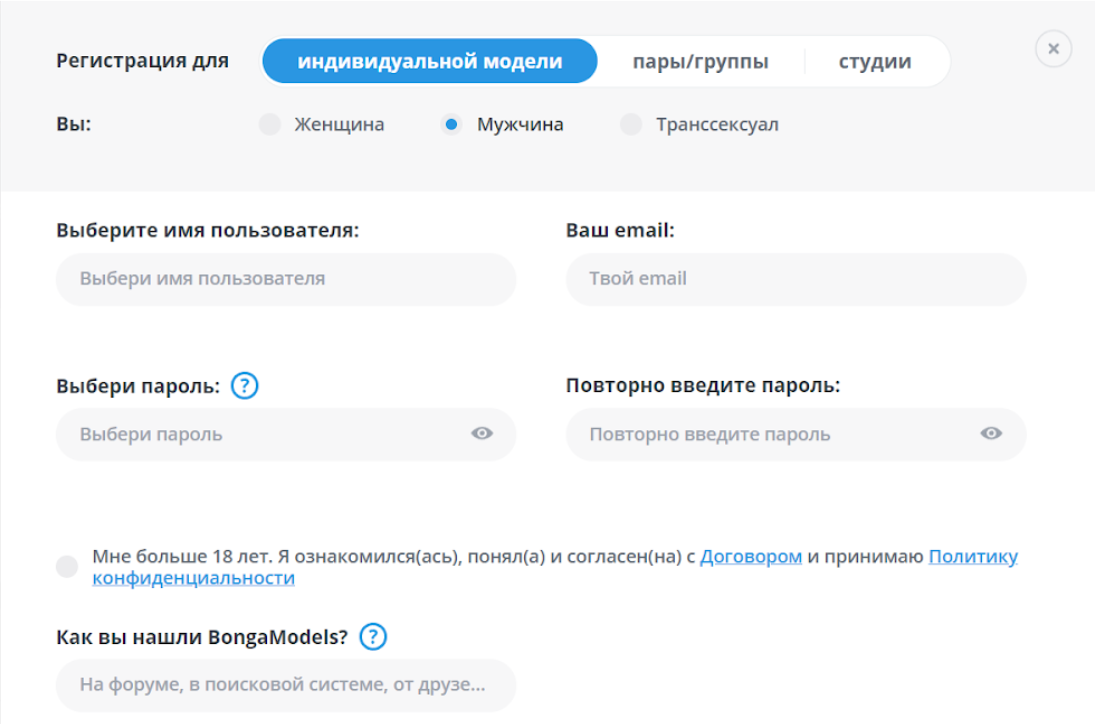Click the 'Вы:' label
Image resolution: width=1095 pixels, height=724 pixels.
pos(73,124)
